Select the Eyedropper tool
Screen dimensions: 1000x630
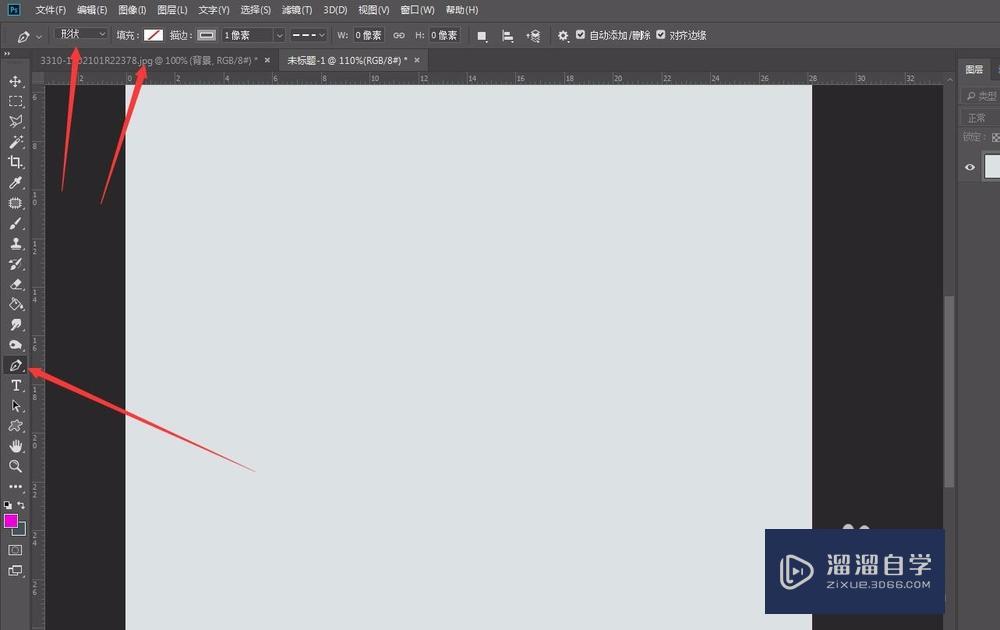pyautogui.click(x=15, y=183)
